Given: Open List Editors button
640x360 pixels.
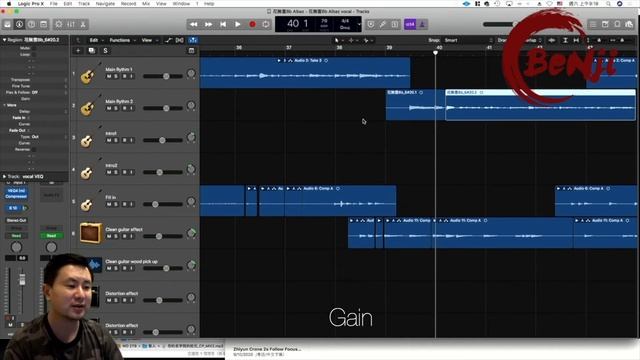Looking at the screenshot, I should pos(593,24).
